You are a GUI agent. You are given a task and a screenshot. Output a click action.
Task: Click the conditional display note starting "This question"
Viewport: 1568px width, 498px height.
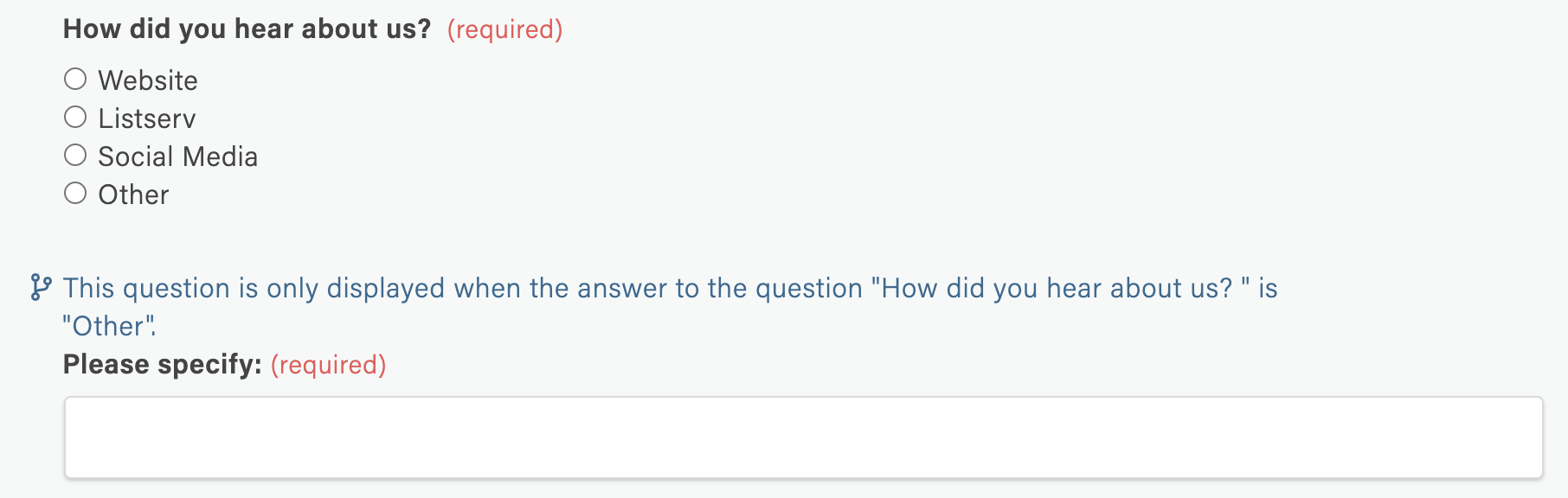pyautogui.click(x=670, y=307)
